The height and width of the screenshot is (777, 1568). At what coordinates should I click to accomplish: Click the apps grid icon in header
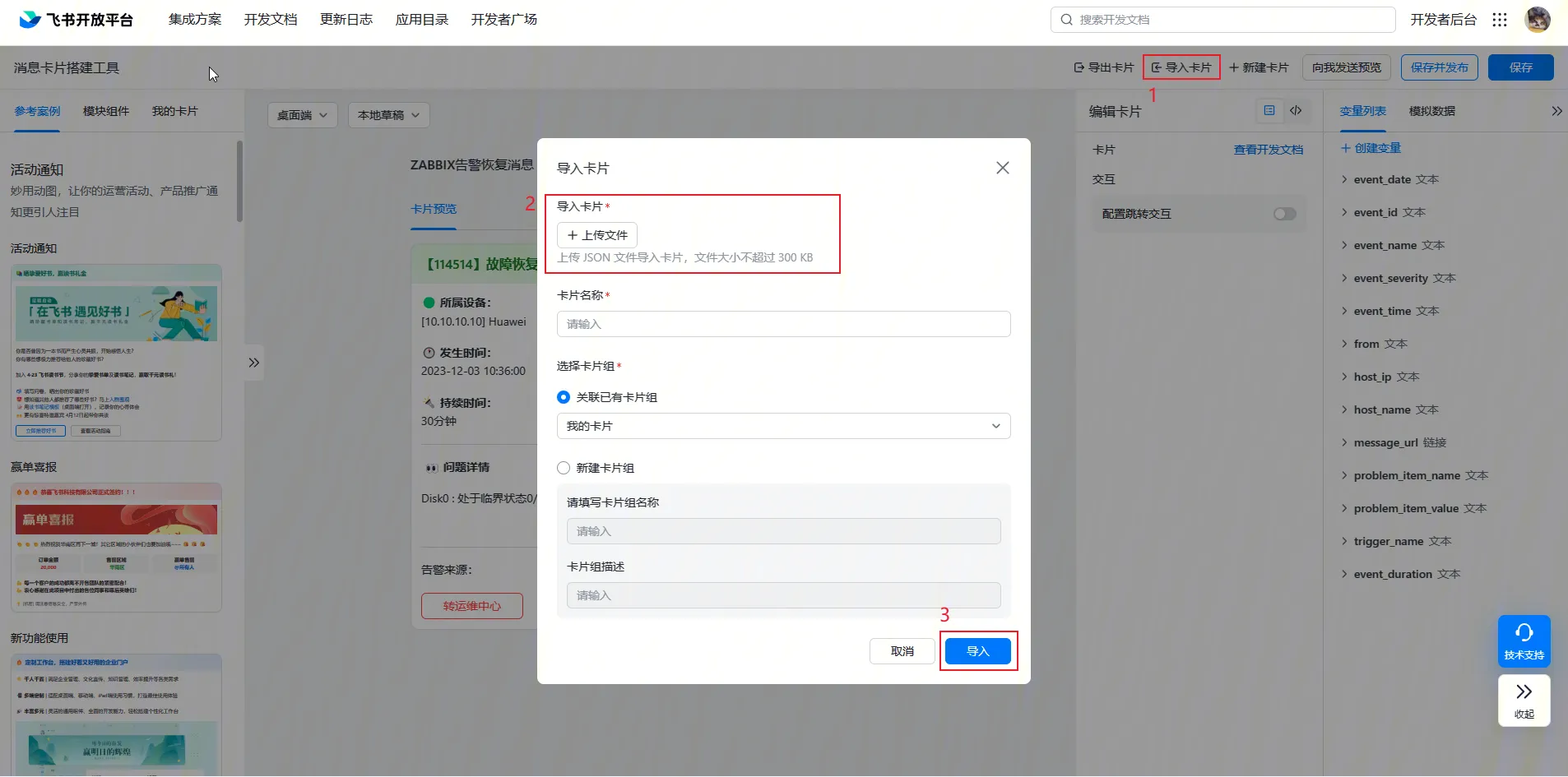coord(1500,20)
